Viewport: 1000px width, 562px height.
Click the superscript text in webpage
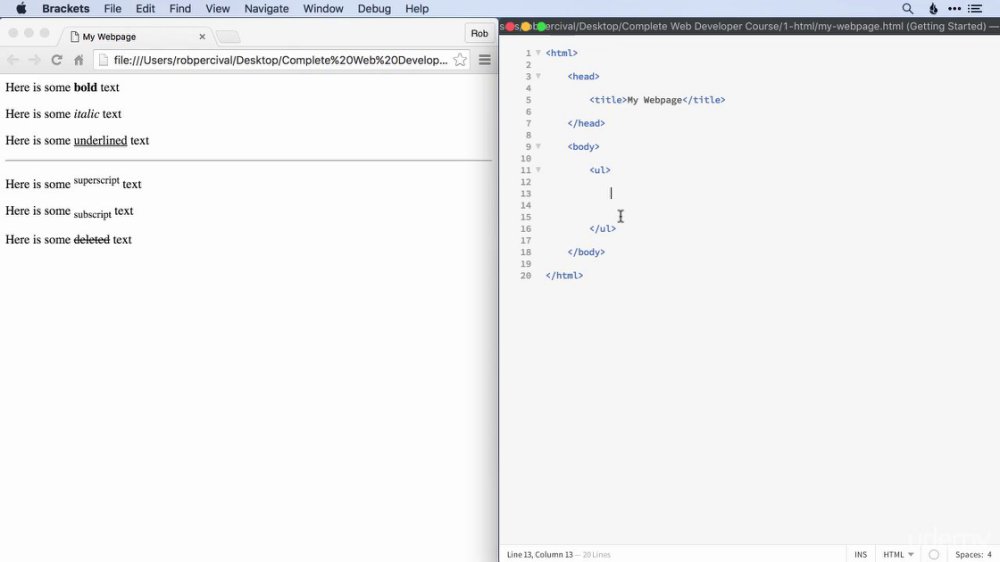[x=96, y=181]
